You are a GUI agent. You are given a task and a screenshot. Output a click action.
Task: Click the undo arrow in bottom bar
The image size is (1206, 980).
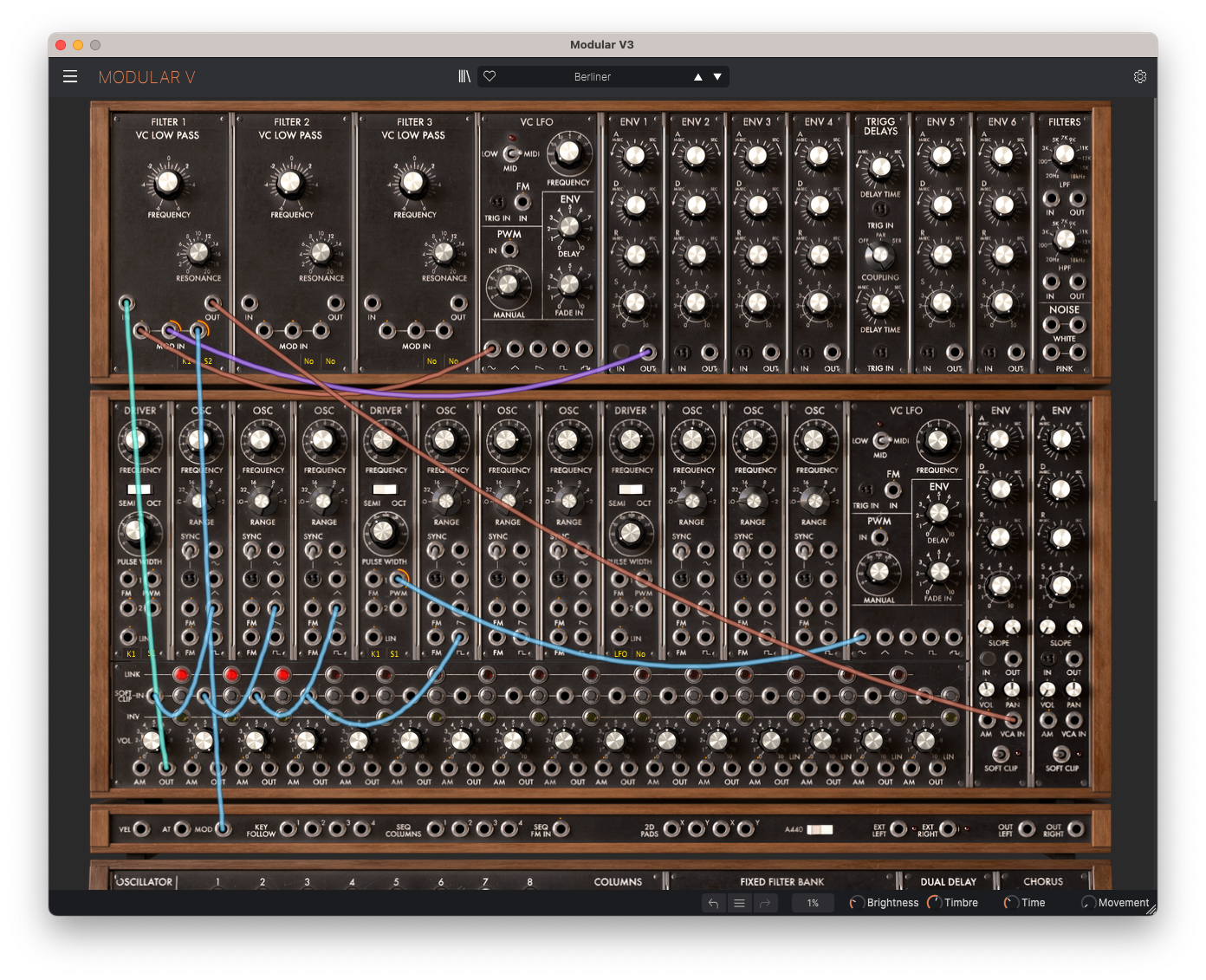[x=713, y=903]
